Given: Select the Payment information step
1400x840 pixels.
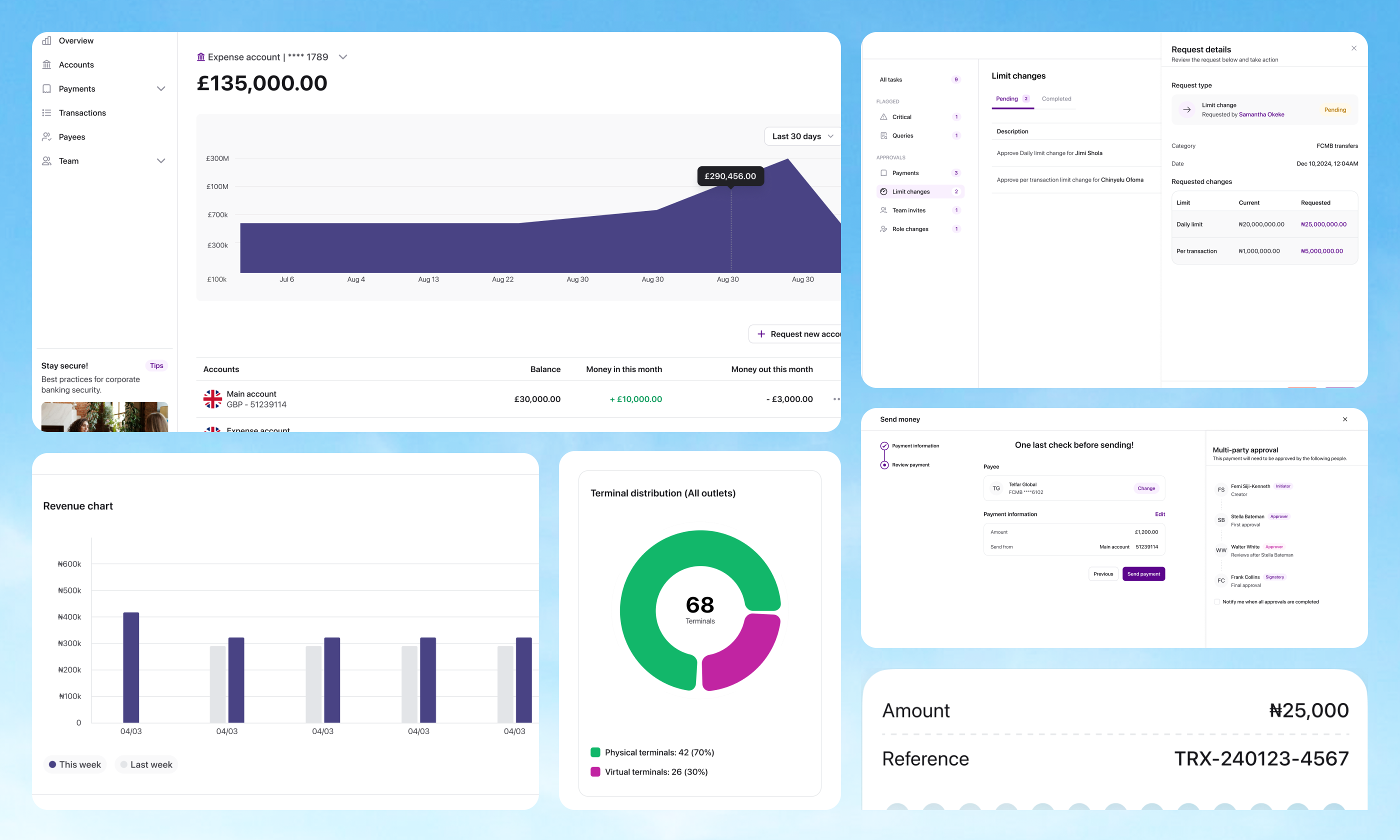Looking at the screenshot, I should [x=909, y=446].
